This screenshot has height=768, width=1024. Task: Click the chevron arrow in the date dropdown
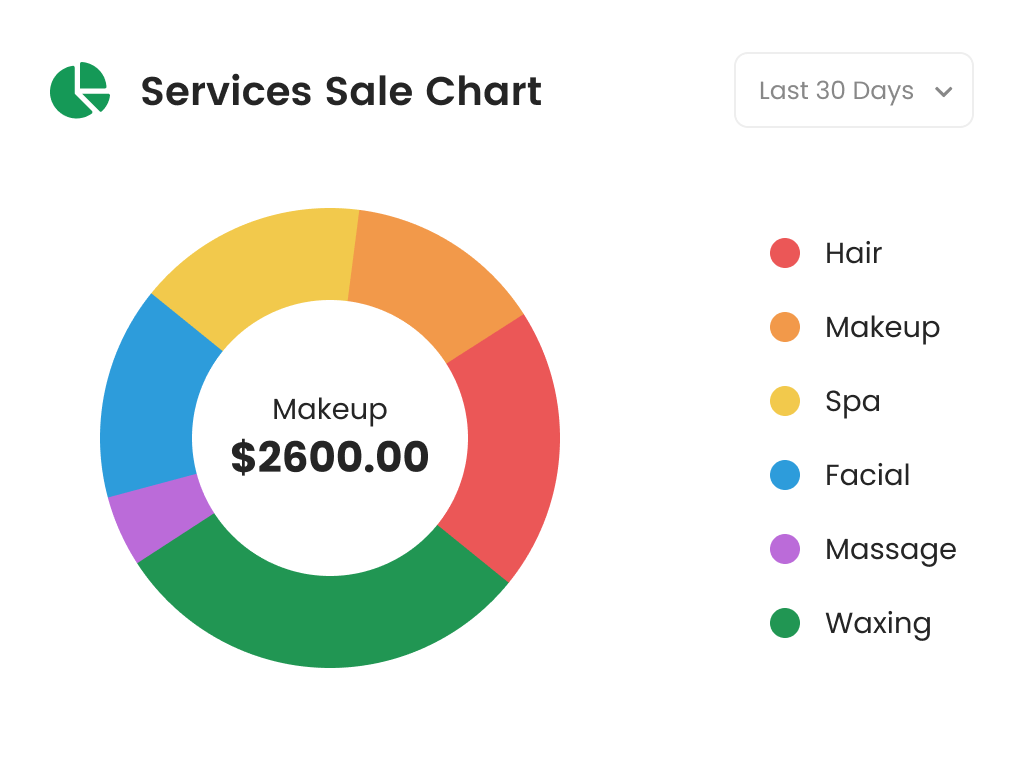(943, 91)
